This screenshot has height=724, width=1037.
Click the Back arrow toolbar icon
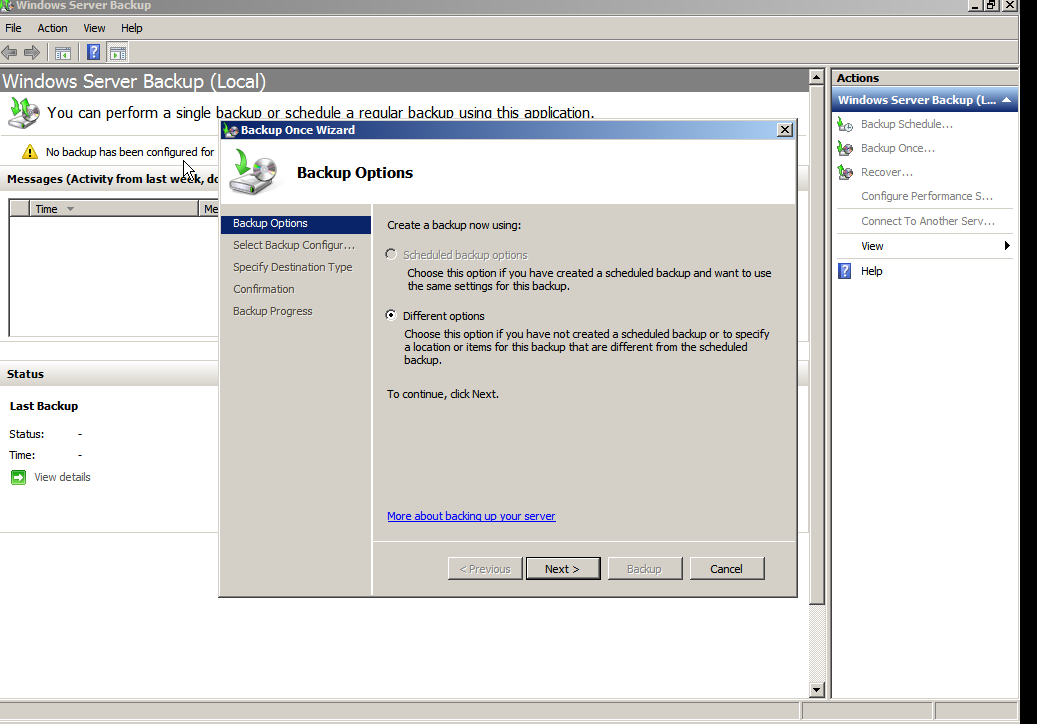pyautogui.click(x=10, y=52)
